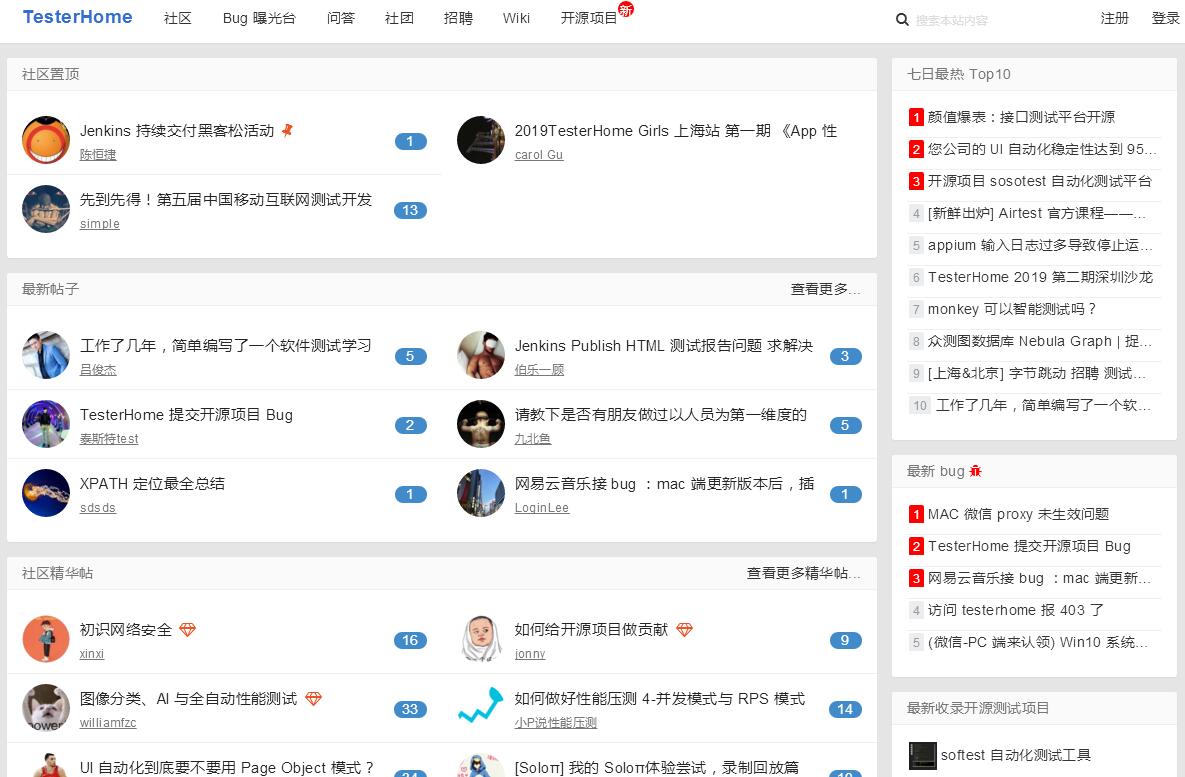Click the red bug icon beside 最新 bug
The width and height of the screenshot is (1185, 777).
[x=976, y=471]
